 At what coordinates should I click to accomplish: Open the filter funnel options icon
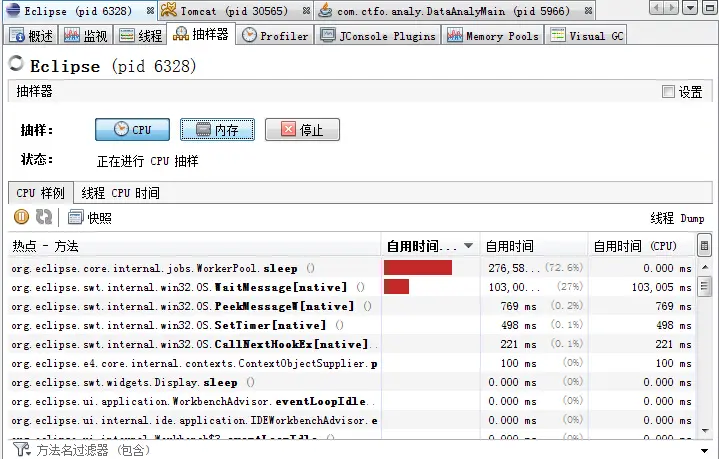coord(21,449)
